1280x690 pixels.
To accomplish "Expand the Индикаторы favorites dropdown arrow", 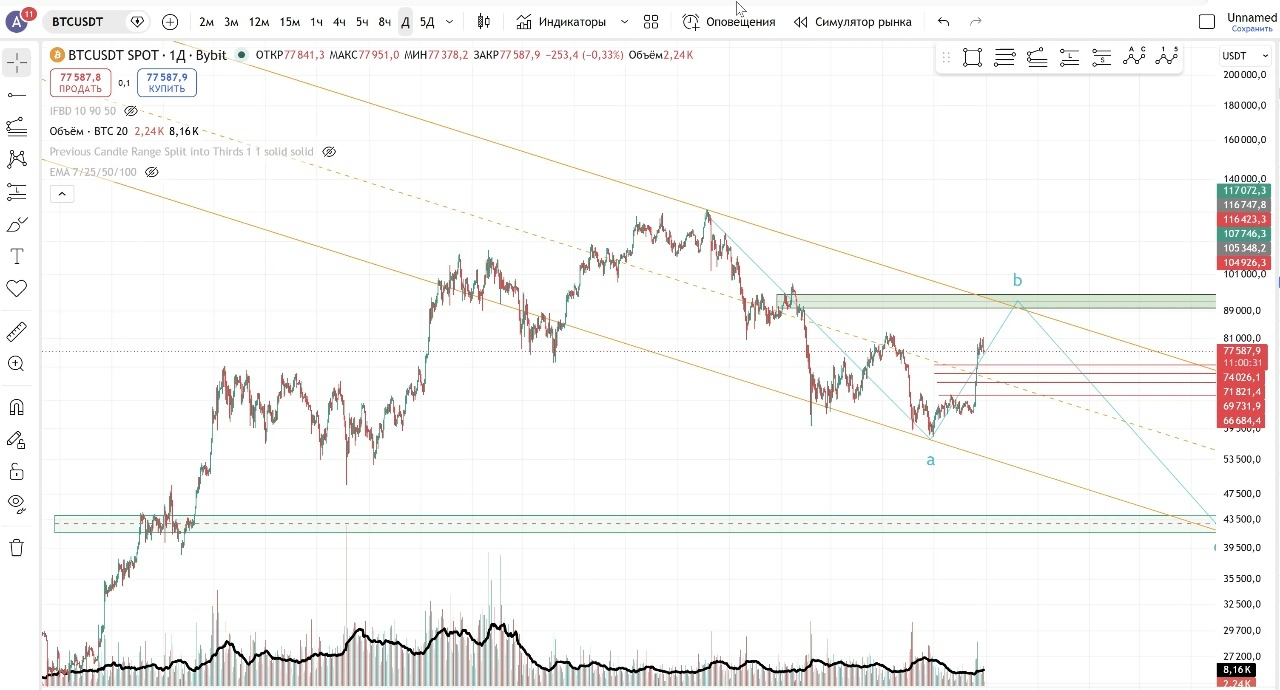I will [625, 21].
